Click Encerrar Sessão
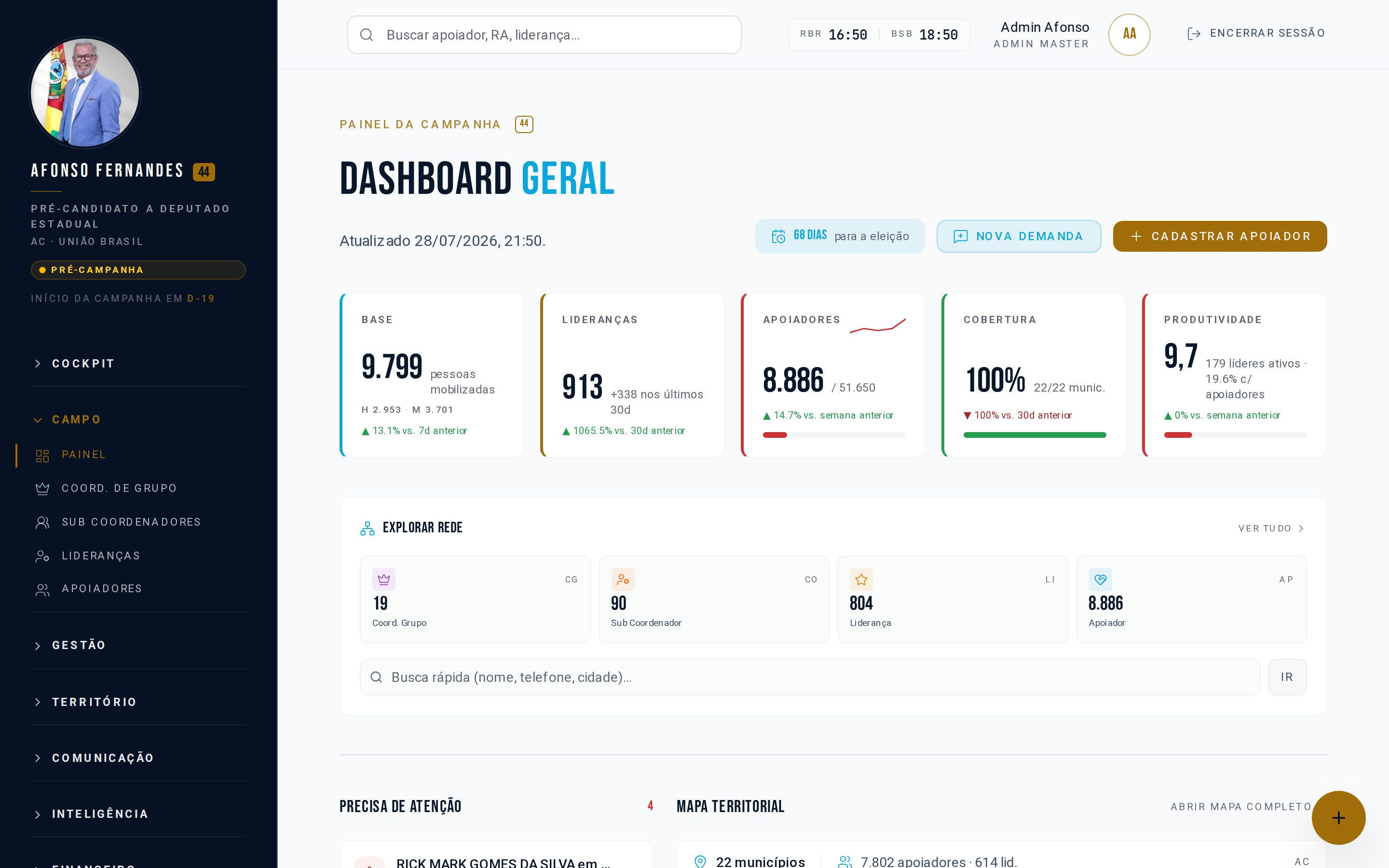 pyautogui.click(x=1256, y=33)
